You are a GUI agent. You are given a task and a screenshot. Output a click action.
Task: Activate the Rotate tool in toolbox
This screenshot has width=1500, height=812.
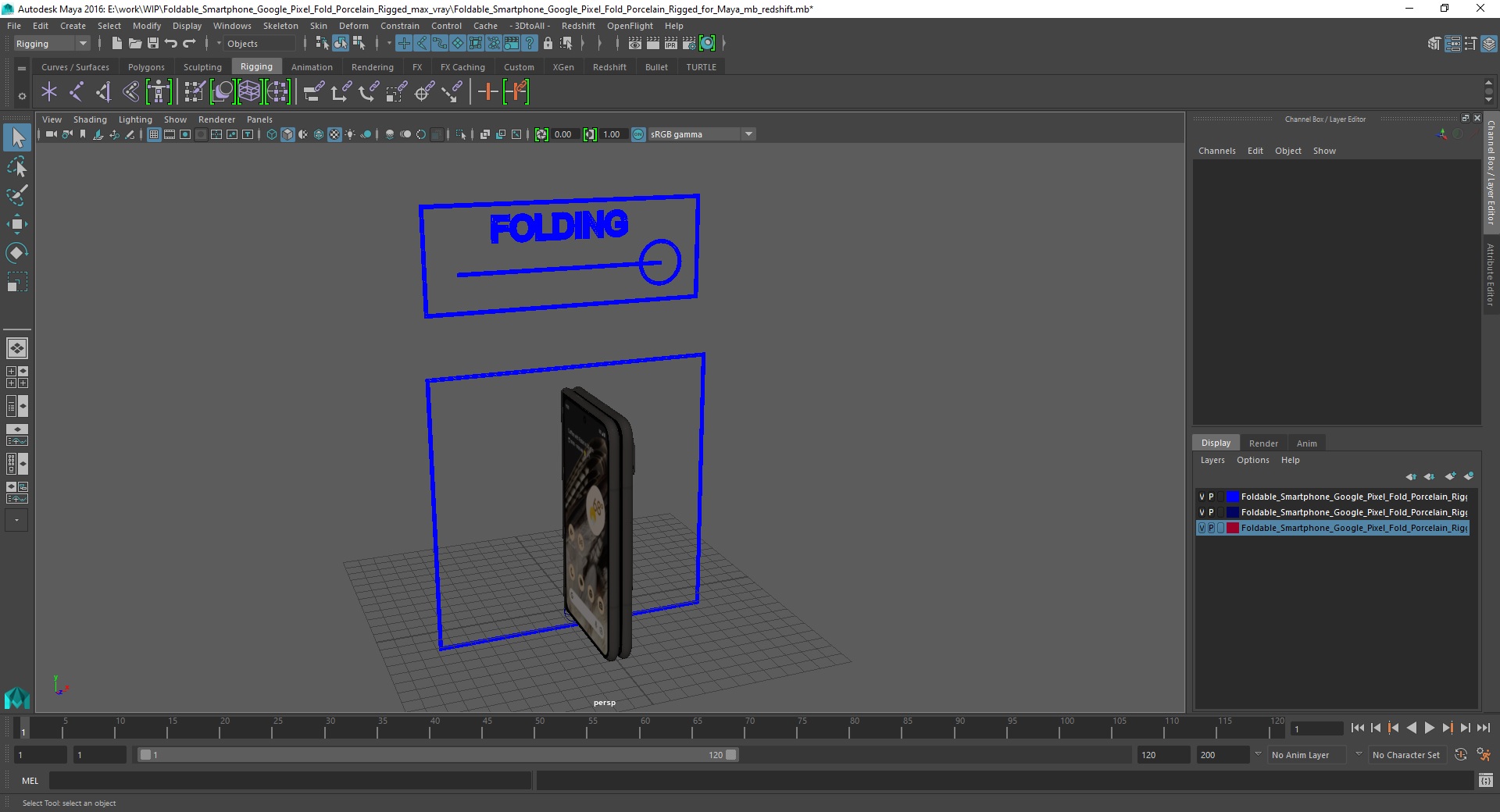coord(17,252)
